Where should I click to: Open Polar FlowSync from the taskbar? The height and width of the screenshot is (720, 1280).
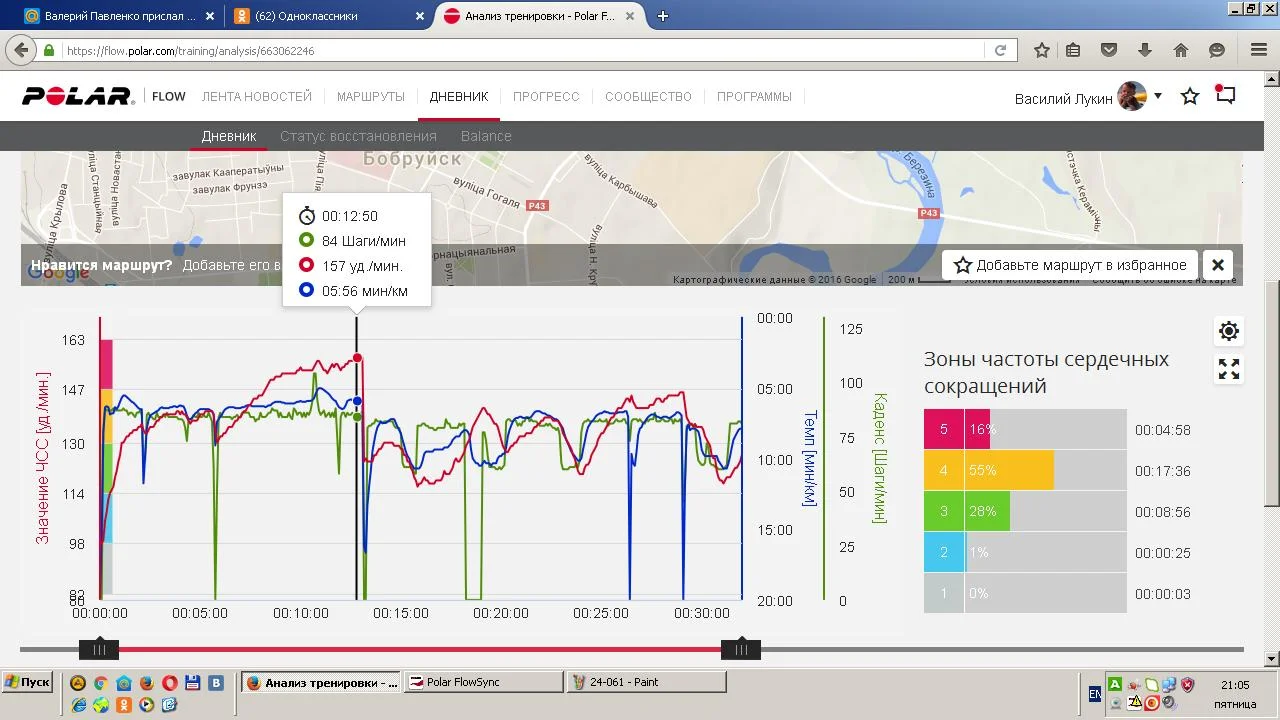[x=486, y=682]
